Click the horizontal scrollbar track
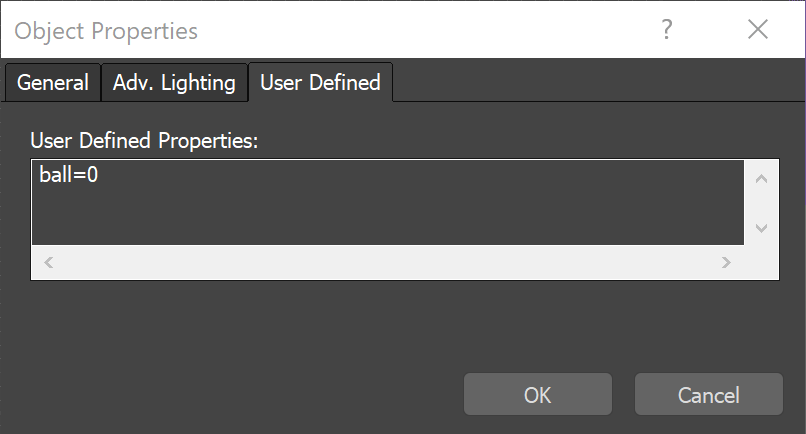The width and height of the screenshot is (806, 434). (x=387, y=262)
